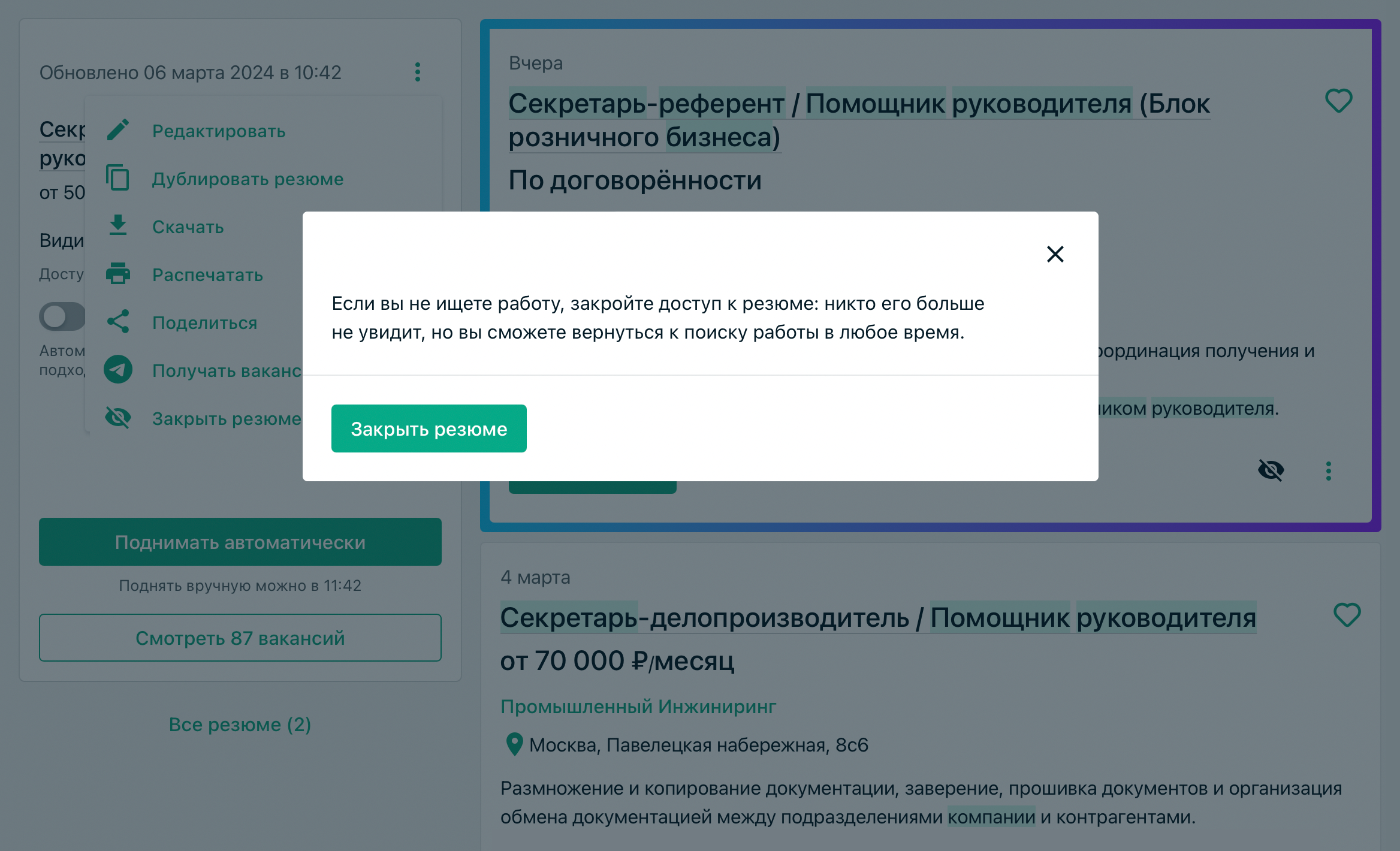1400x851 pixels.
Task: Click salary text 'от 70 000 ₽/месяц'
Action: tap(617, 661)
